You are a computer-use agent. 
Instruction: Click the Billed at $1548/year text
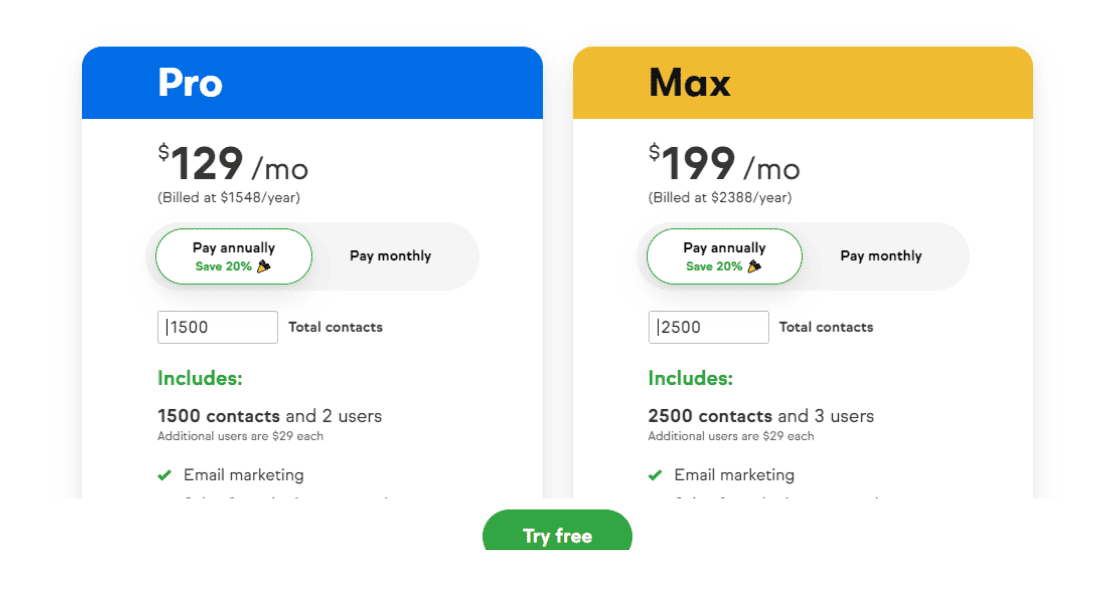[x=227, y=197]
